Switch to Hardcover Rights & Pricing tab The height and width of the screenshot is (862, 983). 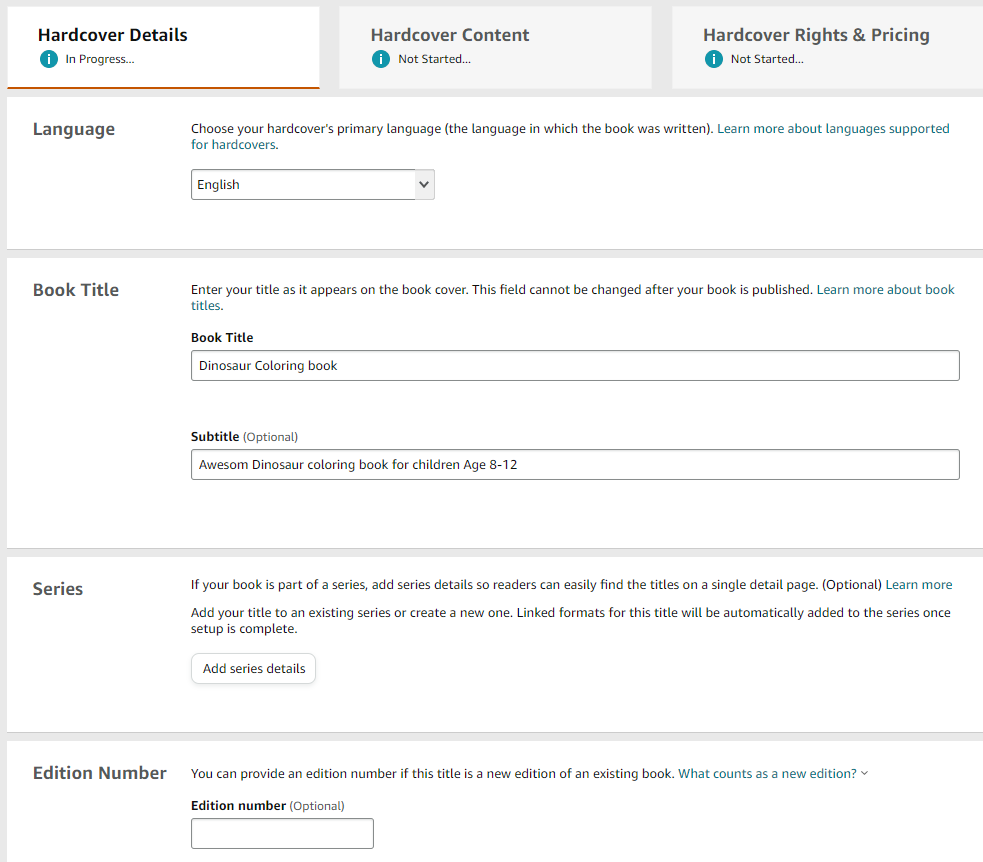click(x=828, y=47)
